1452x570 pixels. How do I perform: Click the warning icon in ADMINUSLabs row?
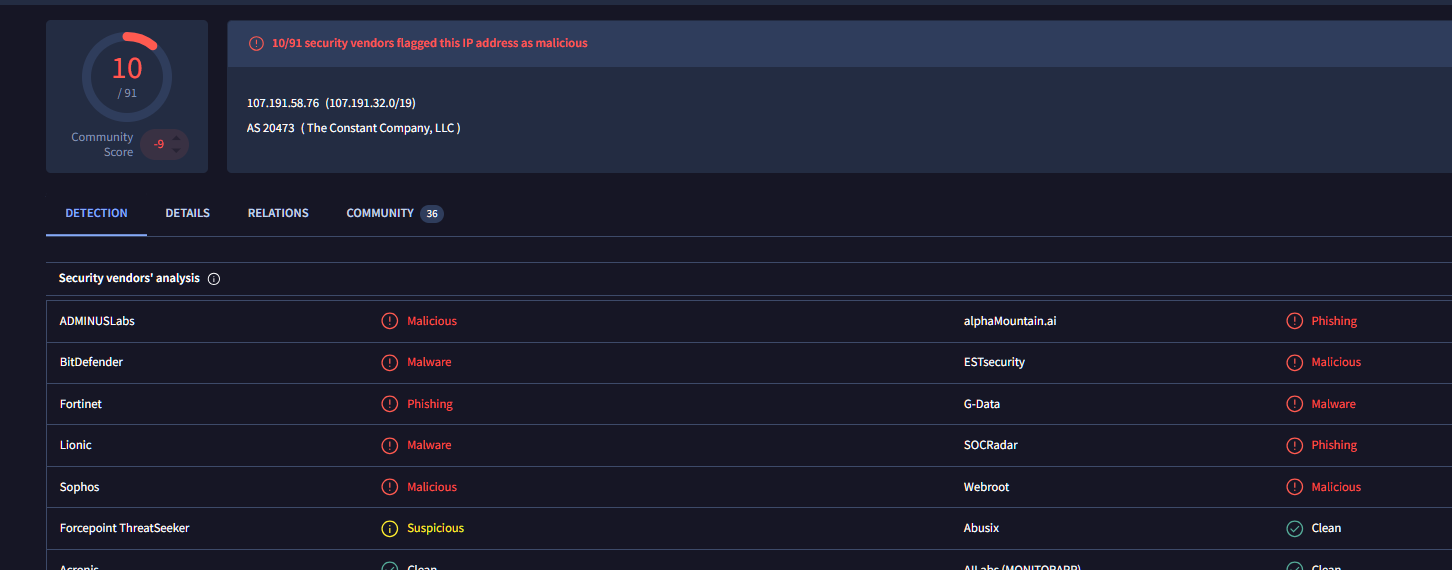[x=390, y=321]
